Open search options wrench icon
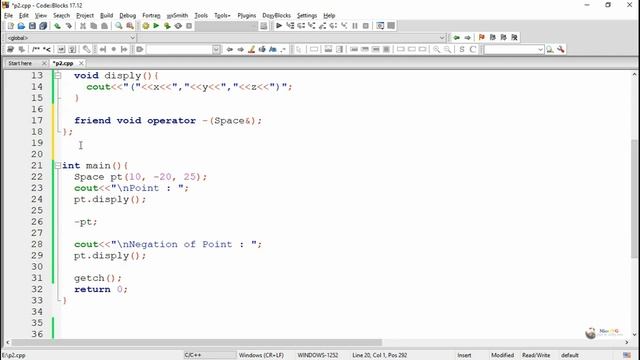 coord(561,49)
